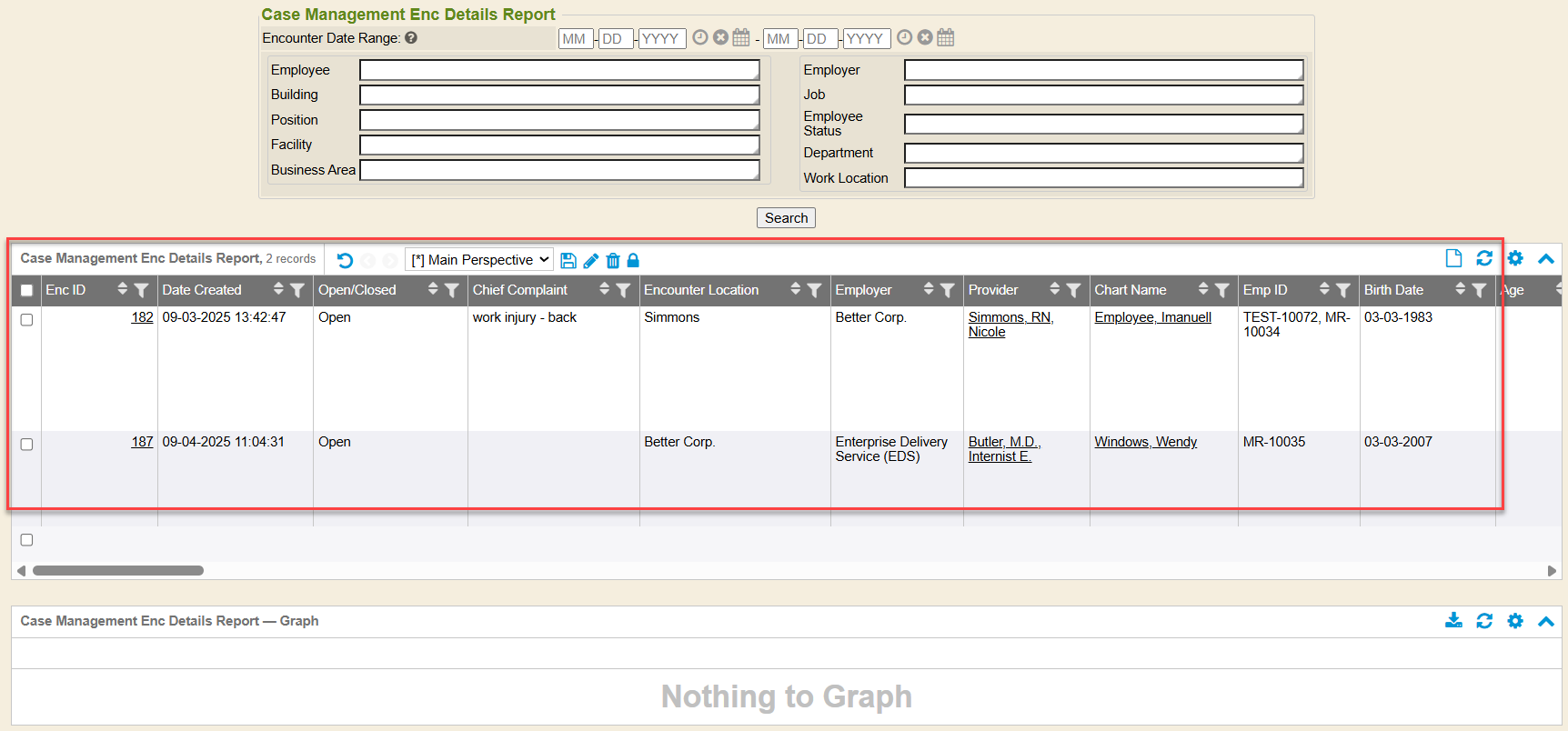This screenshot has height=731, width=1568.
Task: Collapse the records table panel with chevron
Action: [1546, 258]
